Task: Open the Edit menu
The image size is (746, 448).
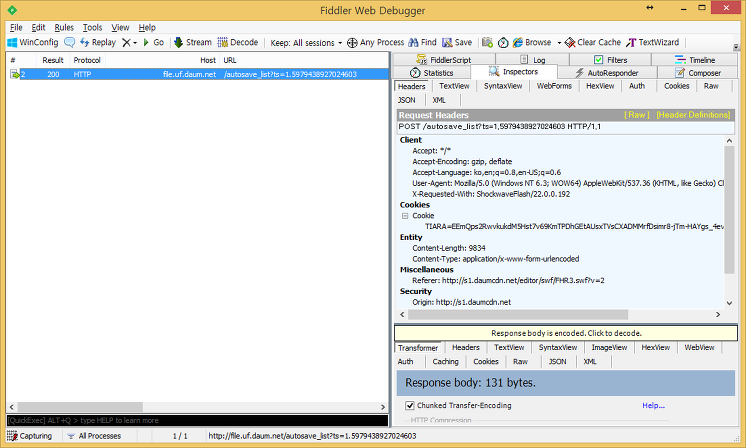Action: [39, 27]
